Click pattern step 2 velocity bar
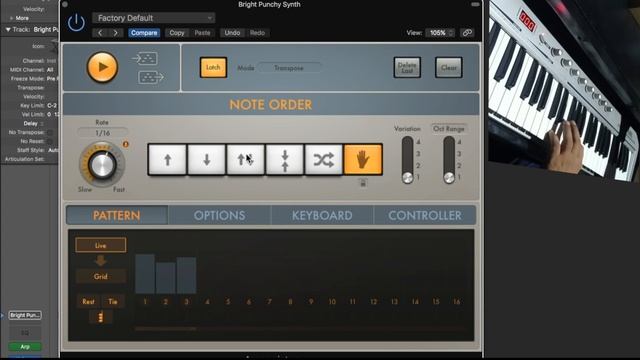This screenshot has width=640, height=360. (166, 278)
